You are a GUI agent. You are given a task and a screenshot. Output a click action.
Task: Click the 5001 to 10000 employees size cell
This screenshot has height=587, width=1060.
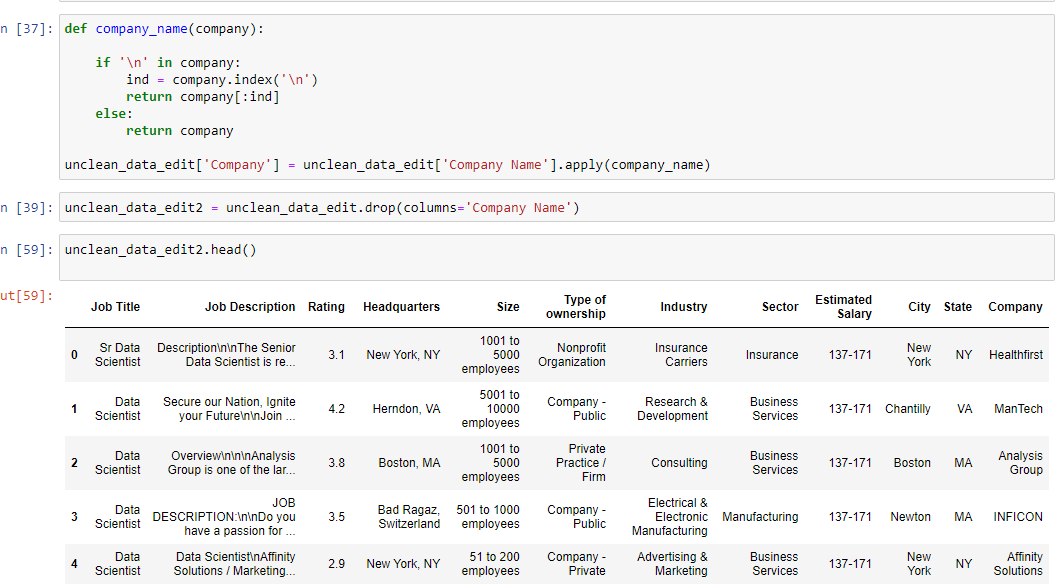pyautogui.click(x=491, y=408)
